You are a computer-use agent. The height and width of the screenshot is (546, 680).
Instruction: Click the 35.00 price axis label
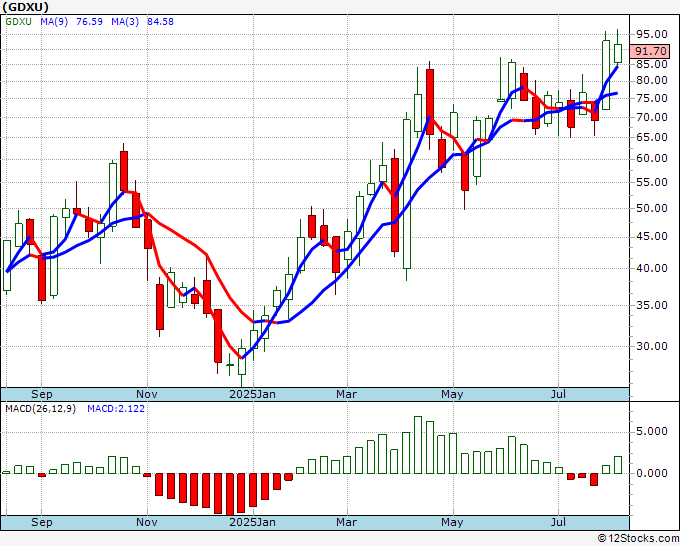651,305
